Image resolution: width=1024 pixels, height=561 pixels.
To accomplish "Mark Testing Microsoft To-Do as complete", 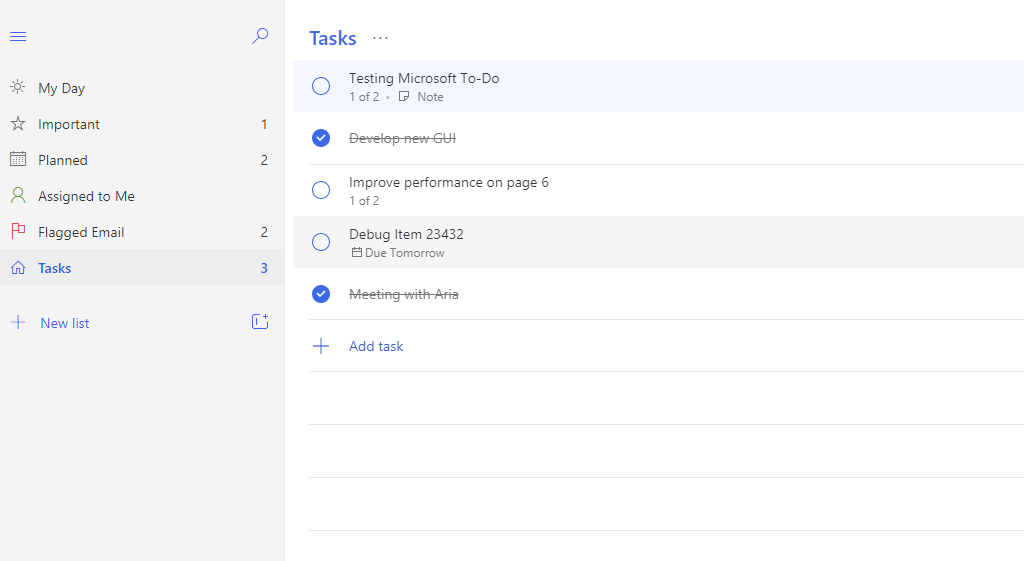I will coord(321,86).
